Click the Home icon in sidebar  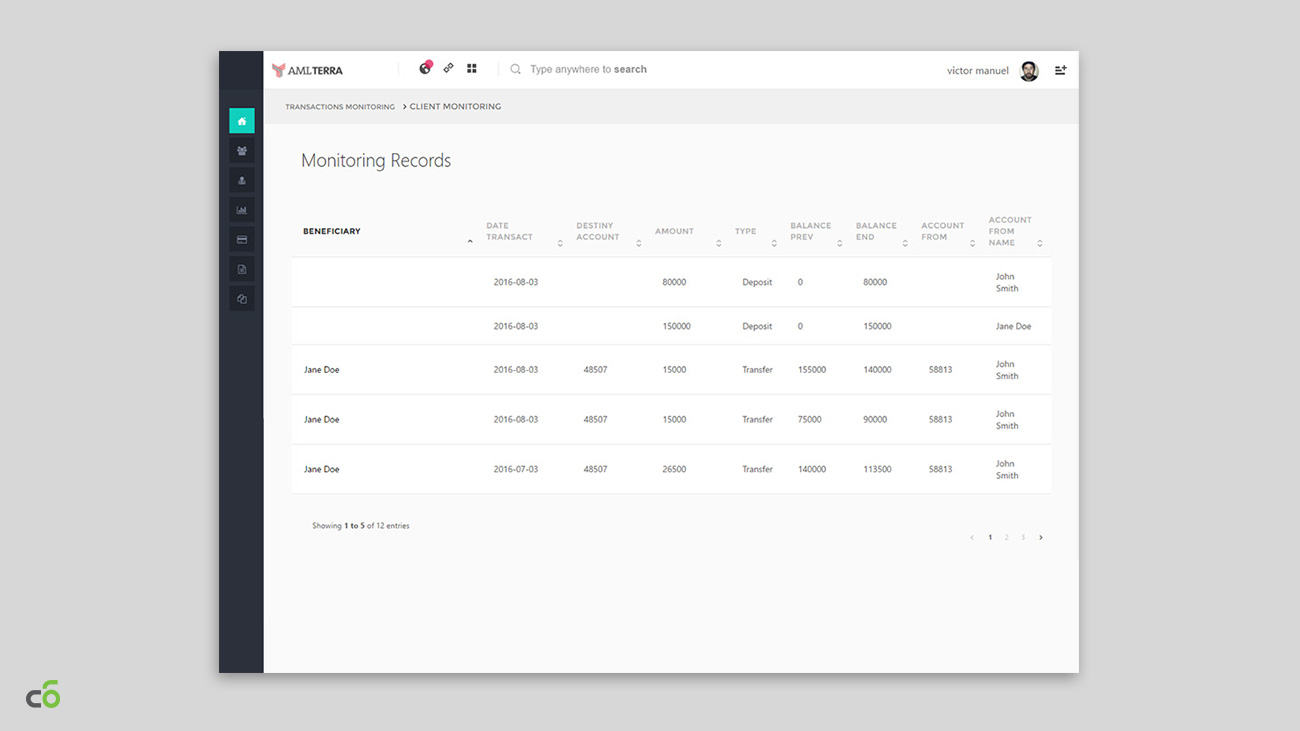coord(241,121)
